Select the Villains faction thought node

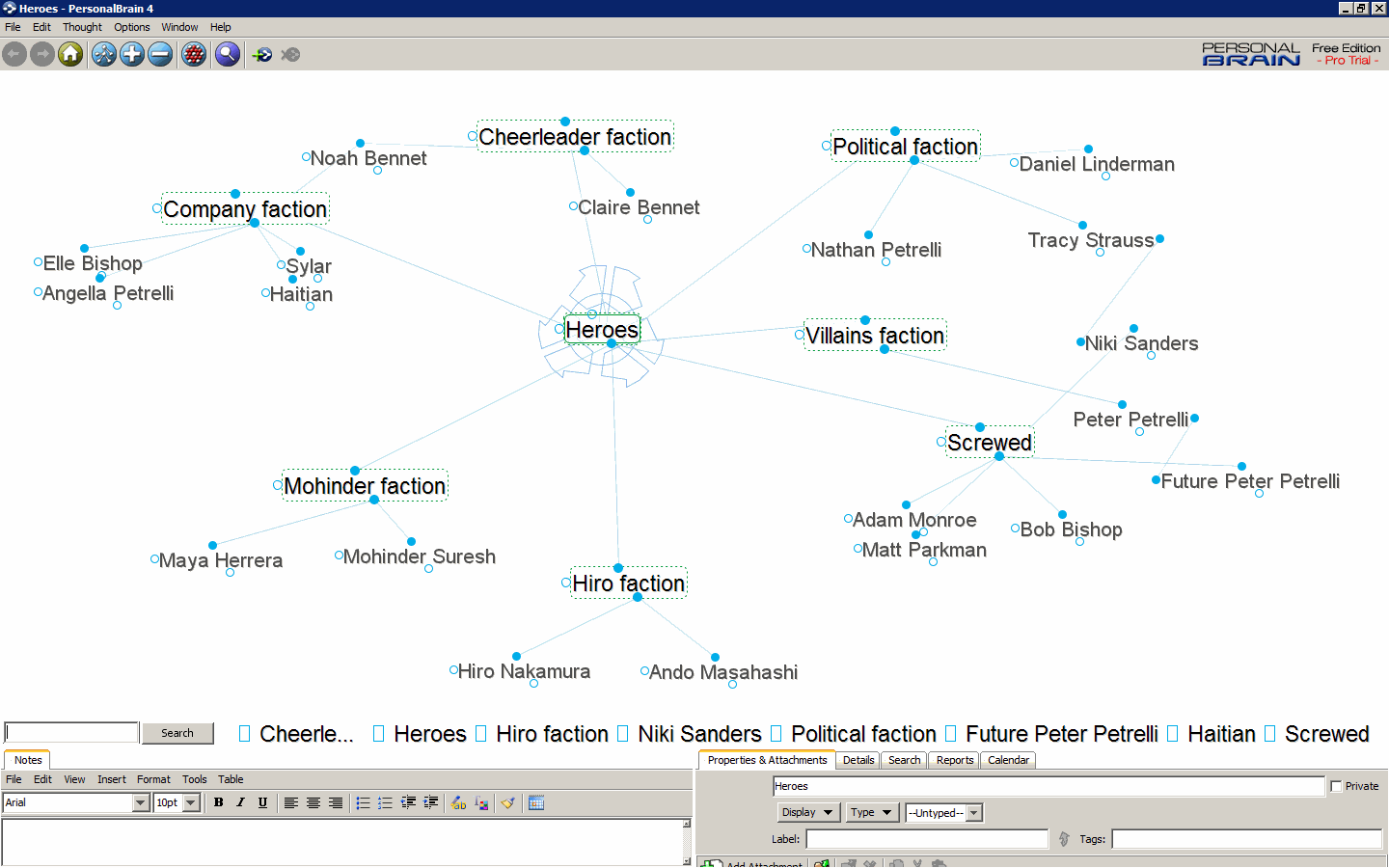tap(875, 336)
